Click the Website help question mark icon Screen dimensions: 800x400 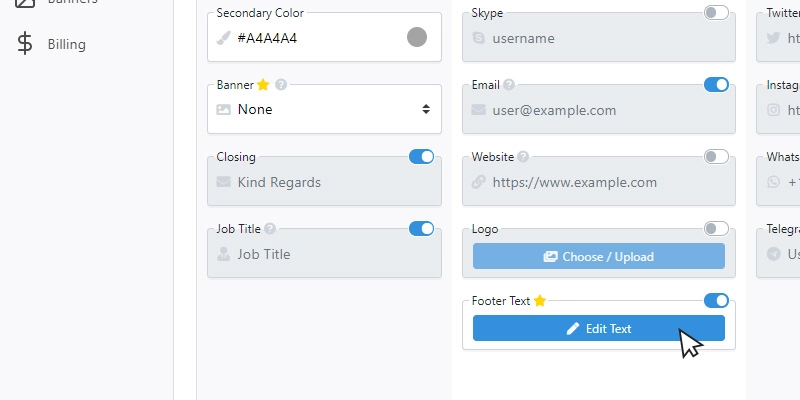click(523, 157)
